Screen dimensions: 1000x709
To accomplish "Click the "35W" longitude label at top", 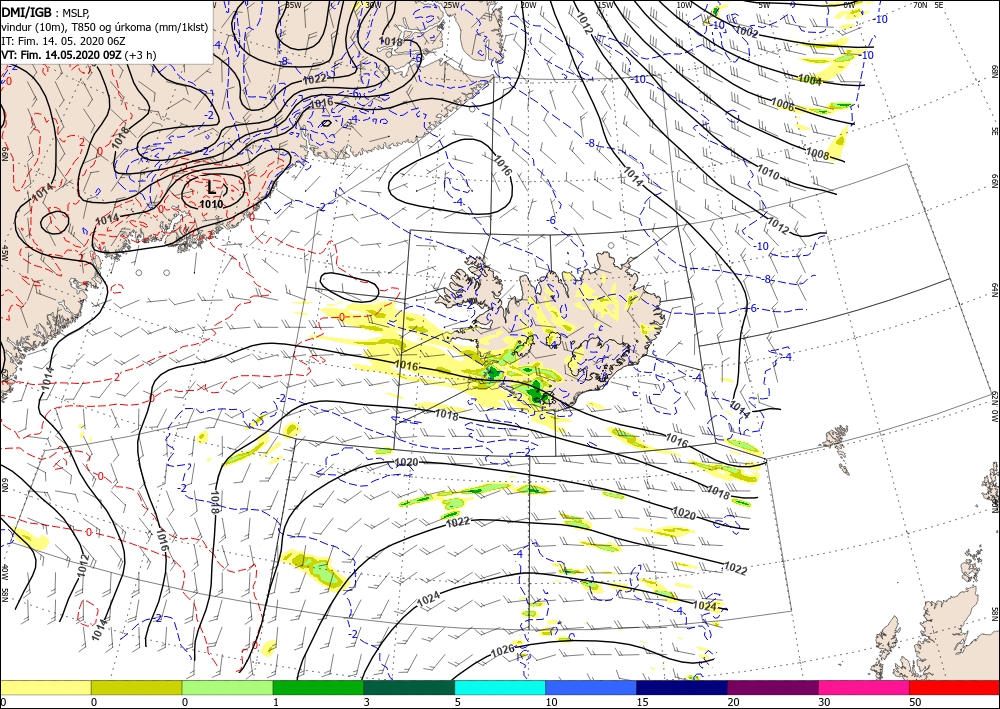I will (293, 5).
